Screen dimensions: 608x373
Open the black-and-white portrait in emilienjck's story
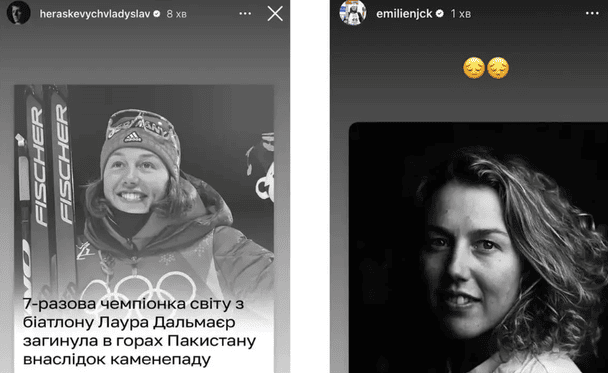pos(478,248)
